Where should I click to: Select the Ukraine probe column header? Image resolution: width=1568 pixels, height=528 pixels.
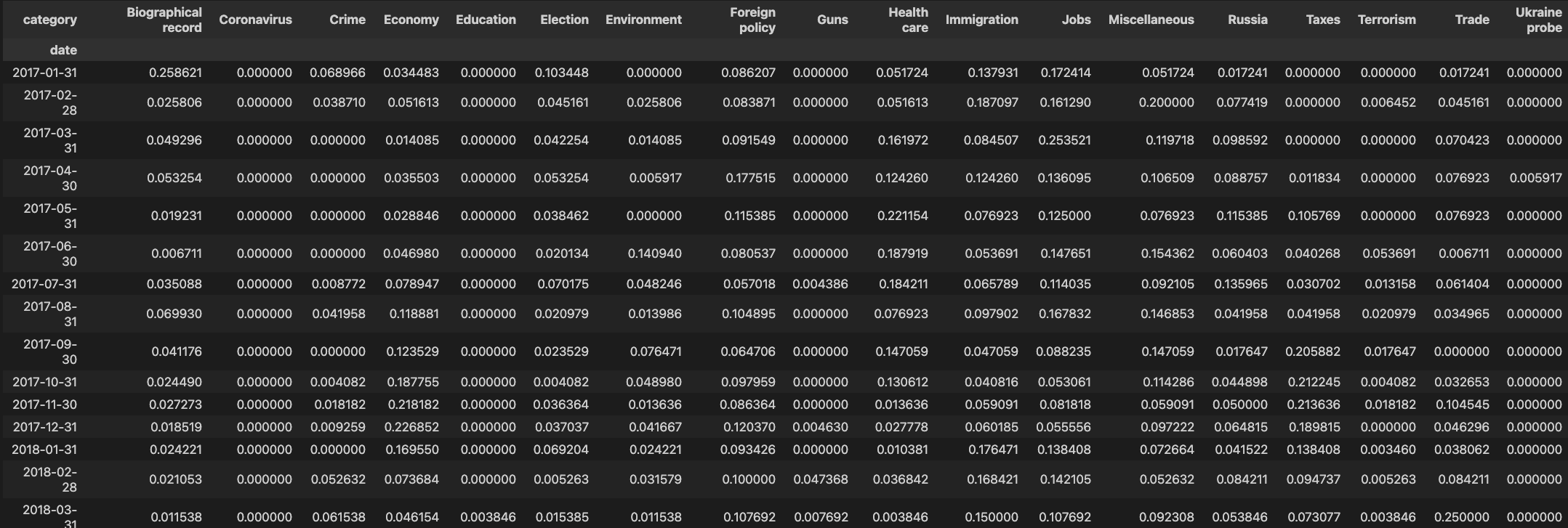point(1538,20)
